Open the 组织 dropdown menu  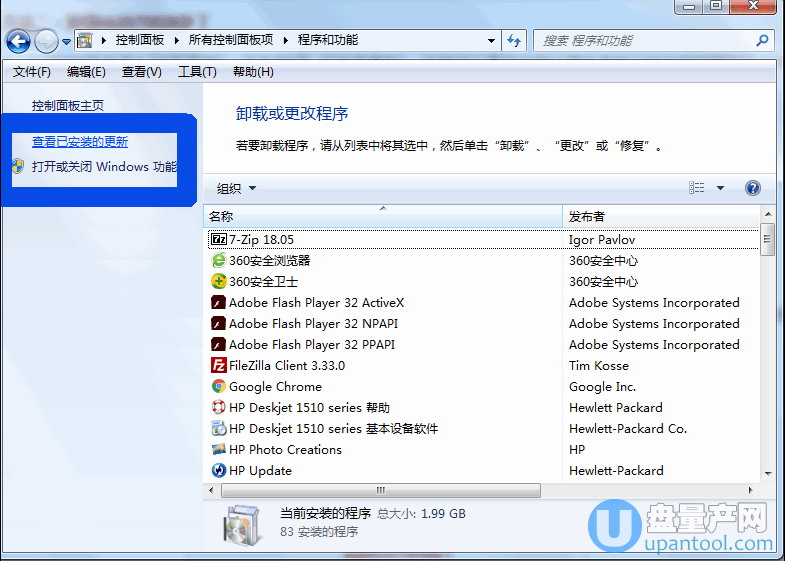coord(236,189)
